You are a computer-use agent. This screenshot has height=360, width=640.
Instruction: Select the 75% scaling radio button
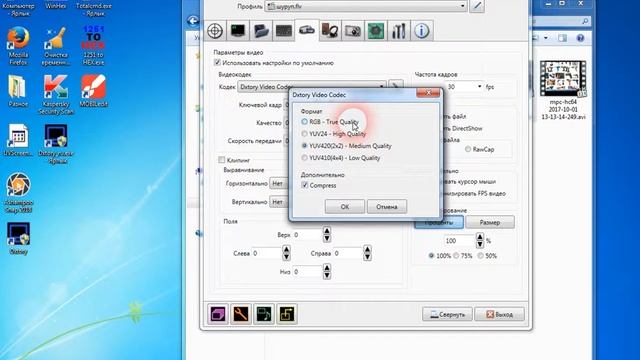tap(456, 256)
